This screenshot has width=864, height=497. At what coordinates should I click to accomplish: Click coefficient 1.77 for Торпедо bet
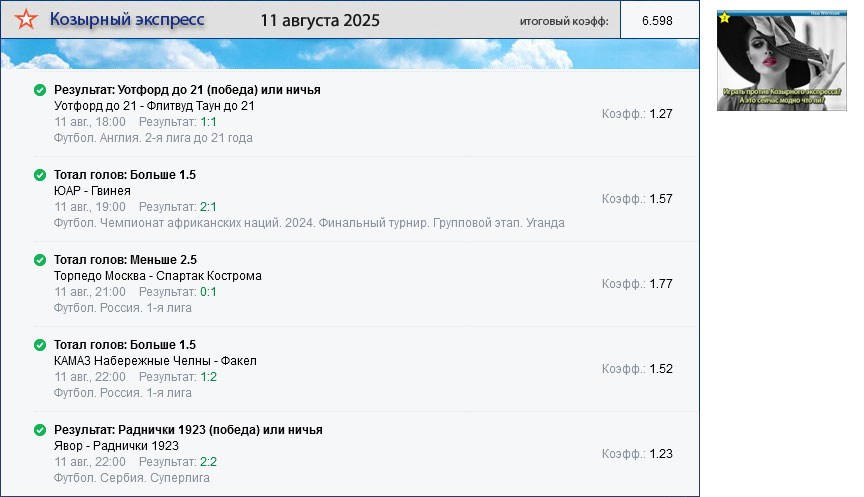point(660,284)
